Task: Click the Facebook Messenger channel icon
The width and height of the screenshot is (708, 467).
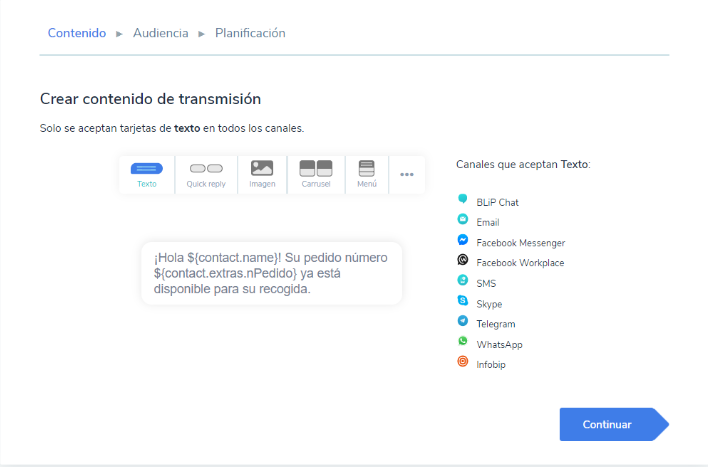Action: tap(462, 239)
